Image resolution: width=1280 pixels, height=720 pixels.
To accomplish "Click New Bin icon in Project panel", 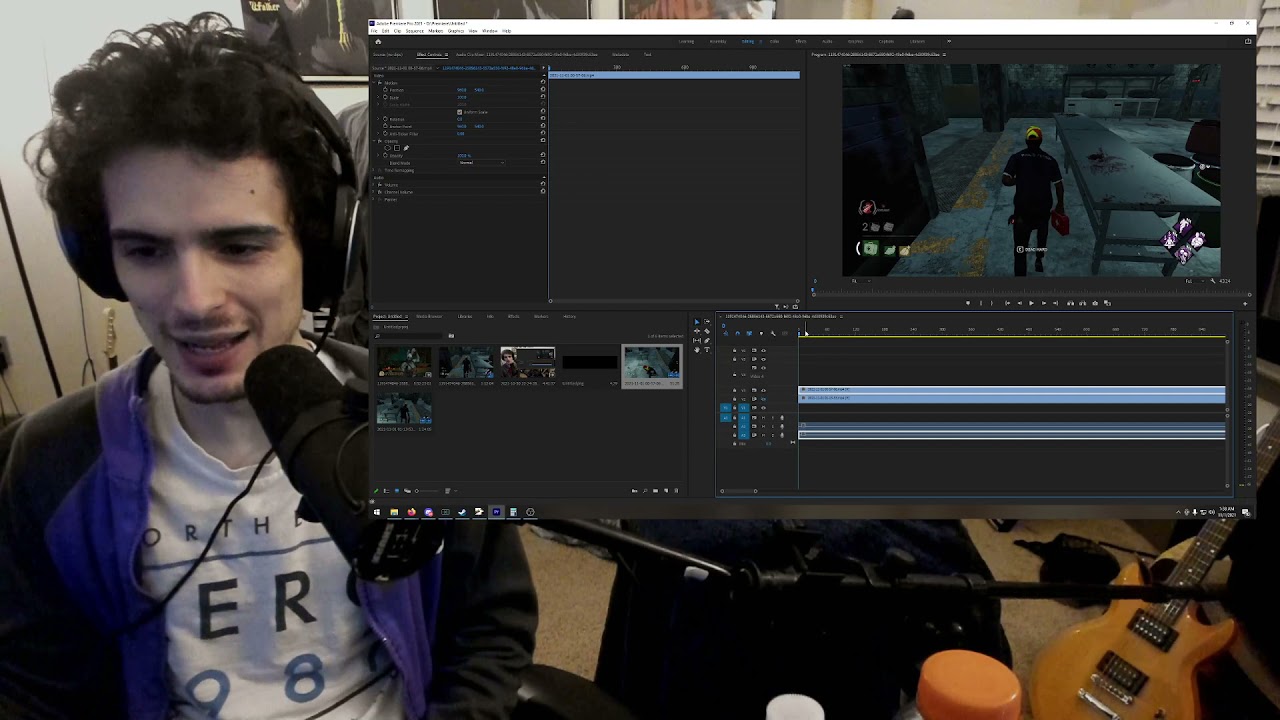I will click(x=655, y=491).
